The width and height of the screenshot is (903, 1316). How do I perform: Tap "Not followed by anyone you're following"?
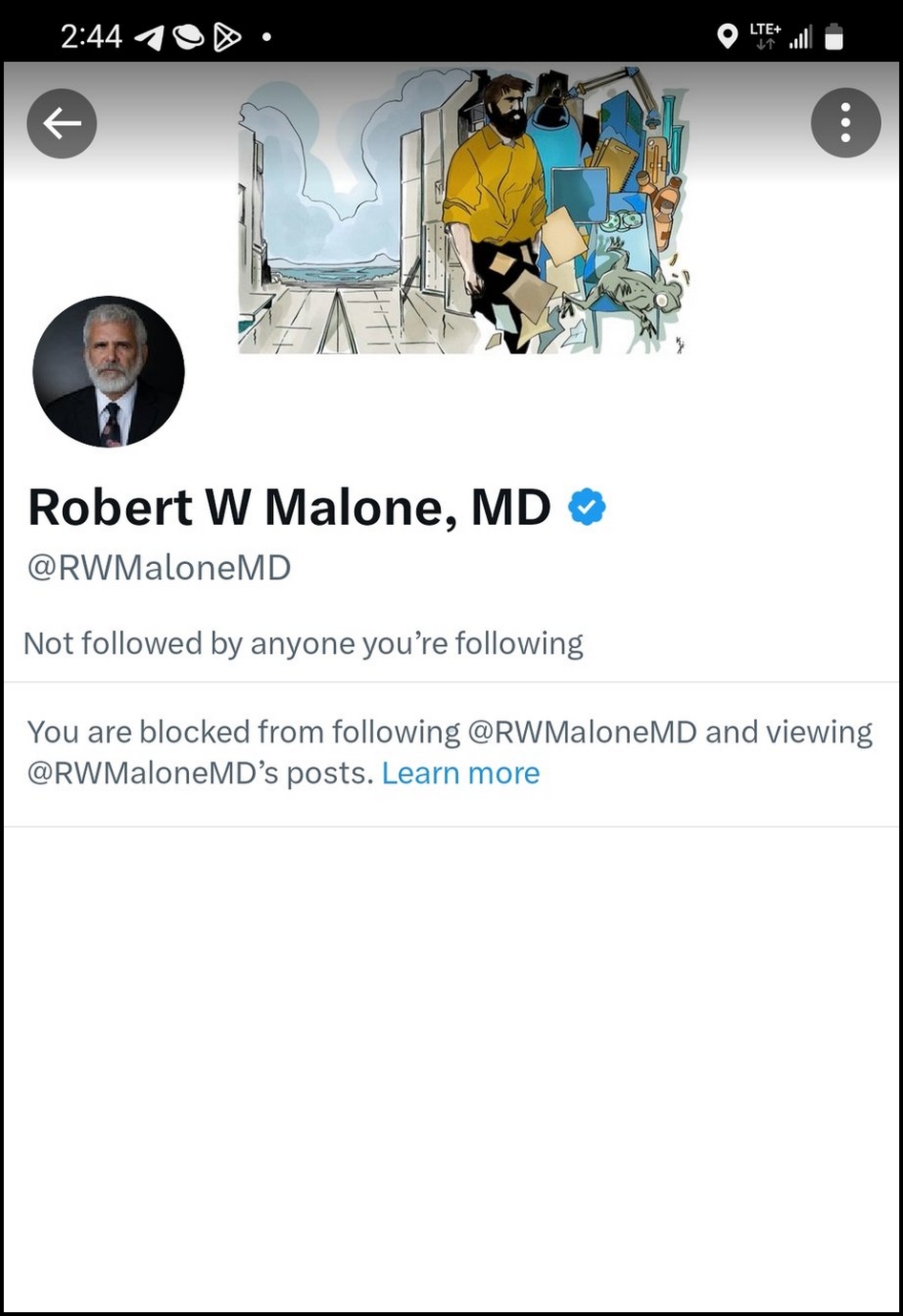[x=303, y=644]
